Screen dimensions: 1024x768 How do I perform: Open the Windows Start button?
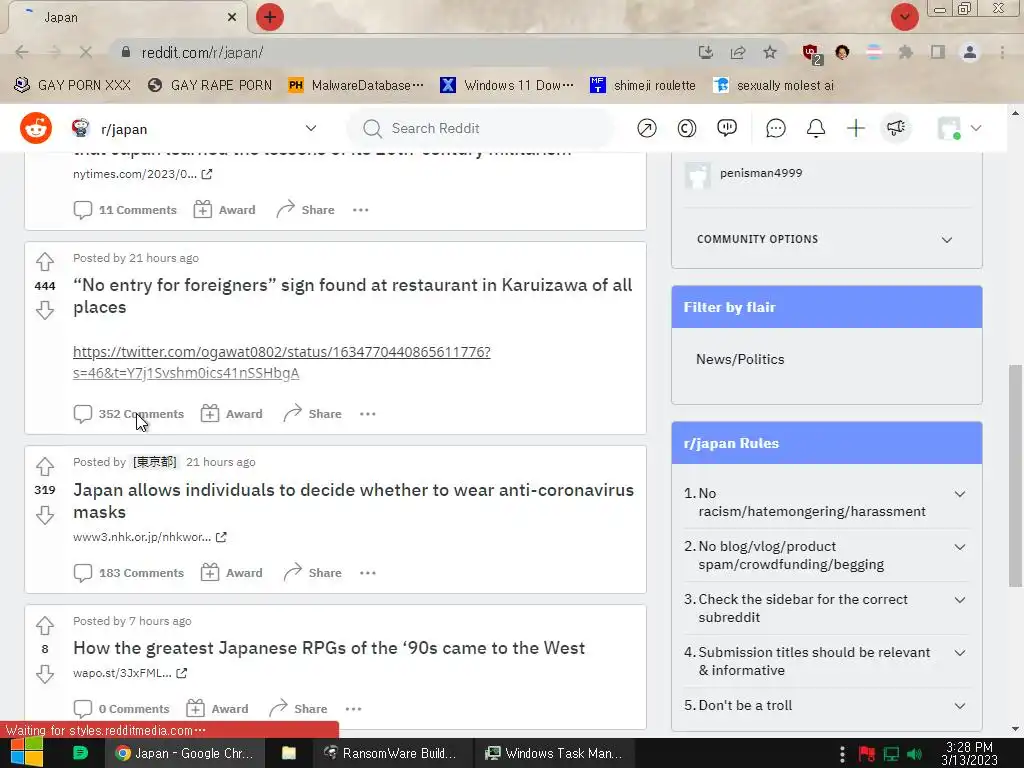pos(26,753)
